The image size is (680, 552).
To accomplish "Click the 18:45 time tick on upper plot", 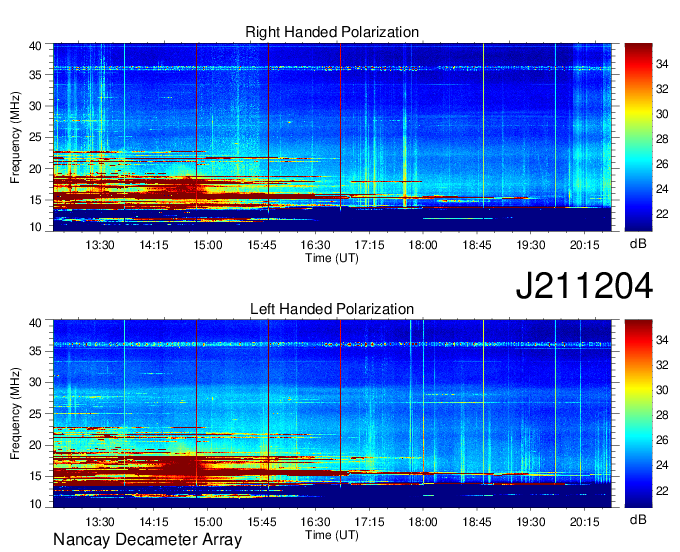I will [x=477, y=245].
